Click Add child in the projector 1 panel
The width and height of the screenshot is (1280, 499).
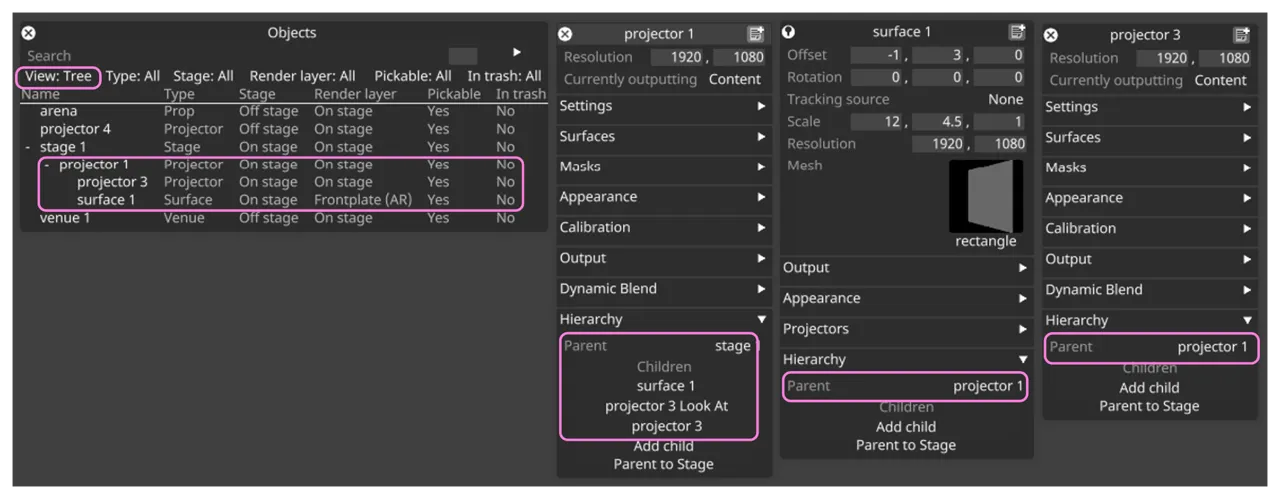point(664,446)
